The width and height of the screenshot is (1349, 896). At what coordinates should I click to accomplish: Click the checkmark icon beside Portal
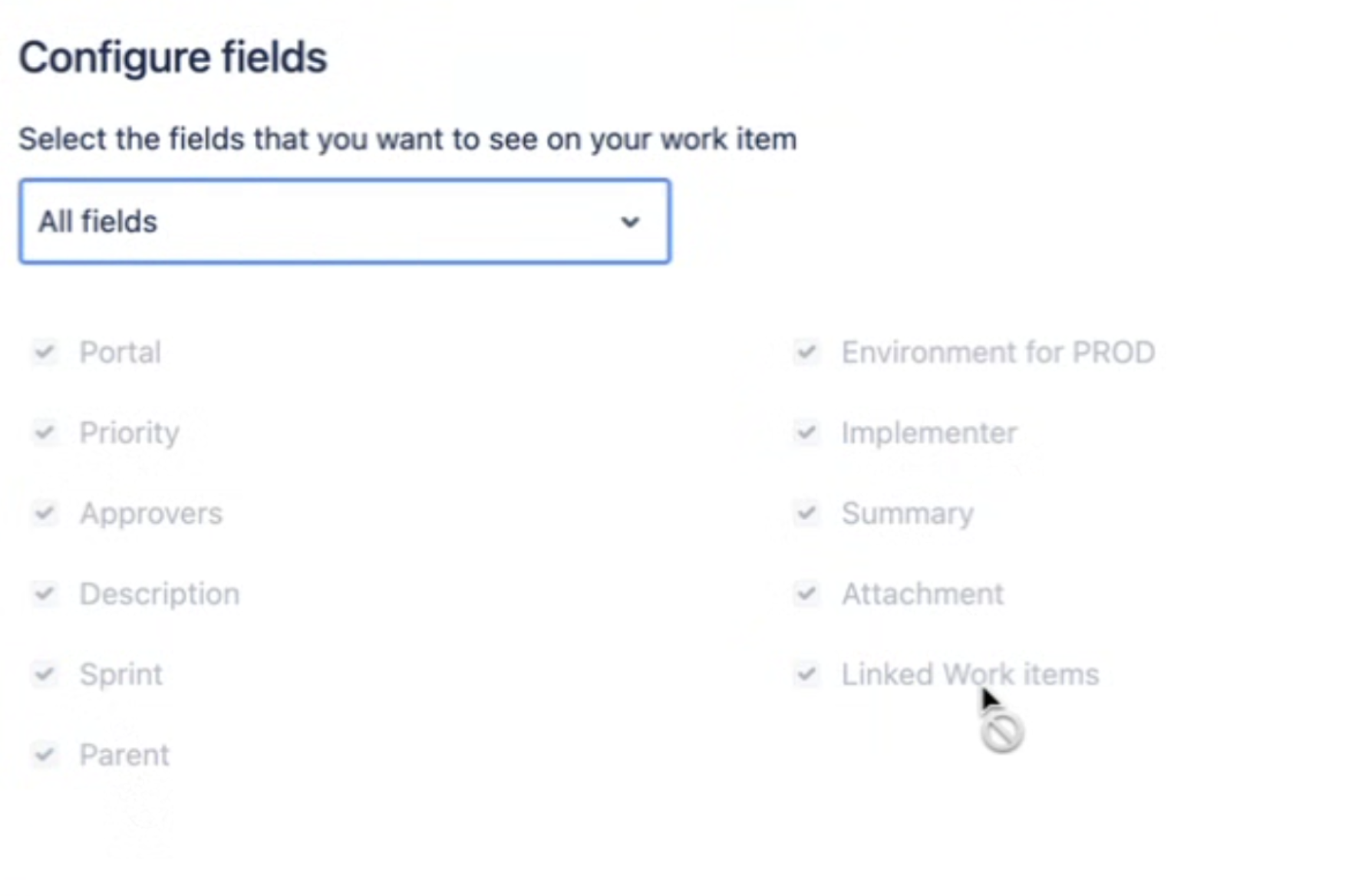click(x=45, y=352)
